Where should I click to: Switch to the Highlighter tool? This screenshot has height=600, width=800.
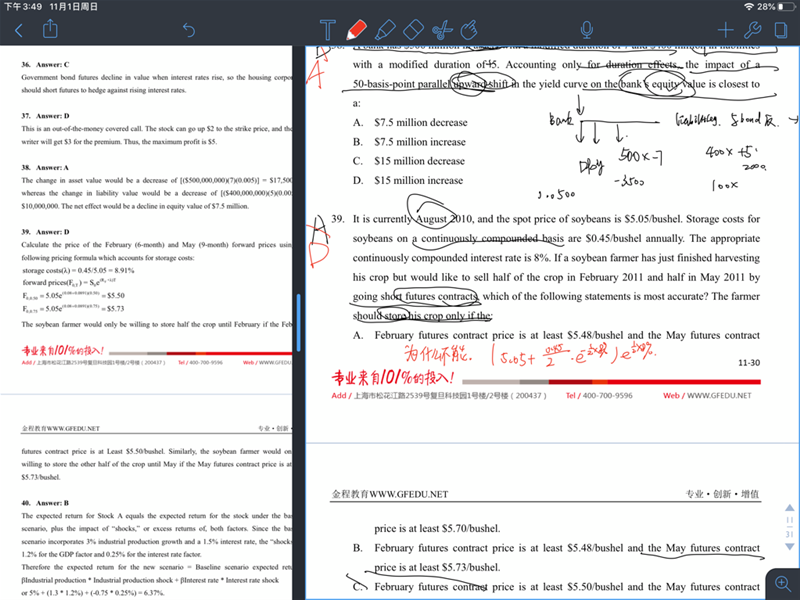tap(385, 30)
